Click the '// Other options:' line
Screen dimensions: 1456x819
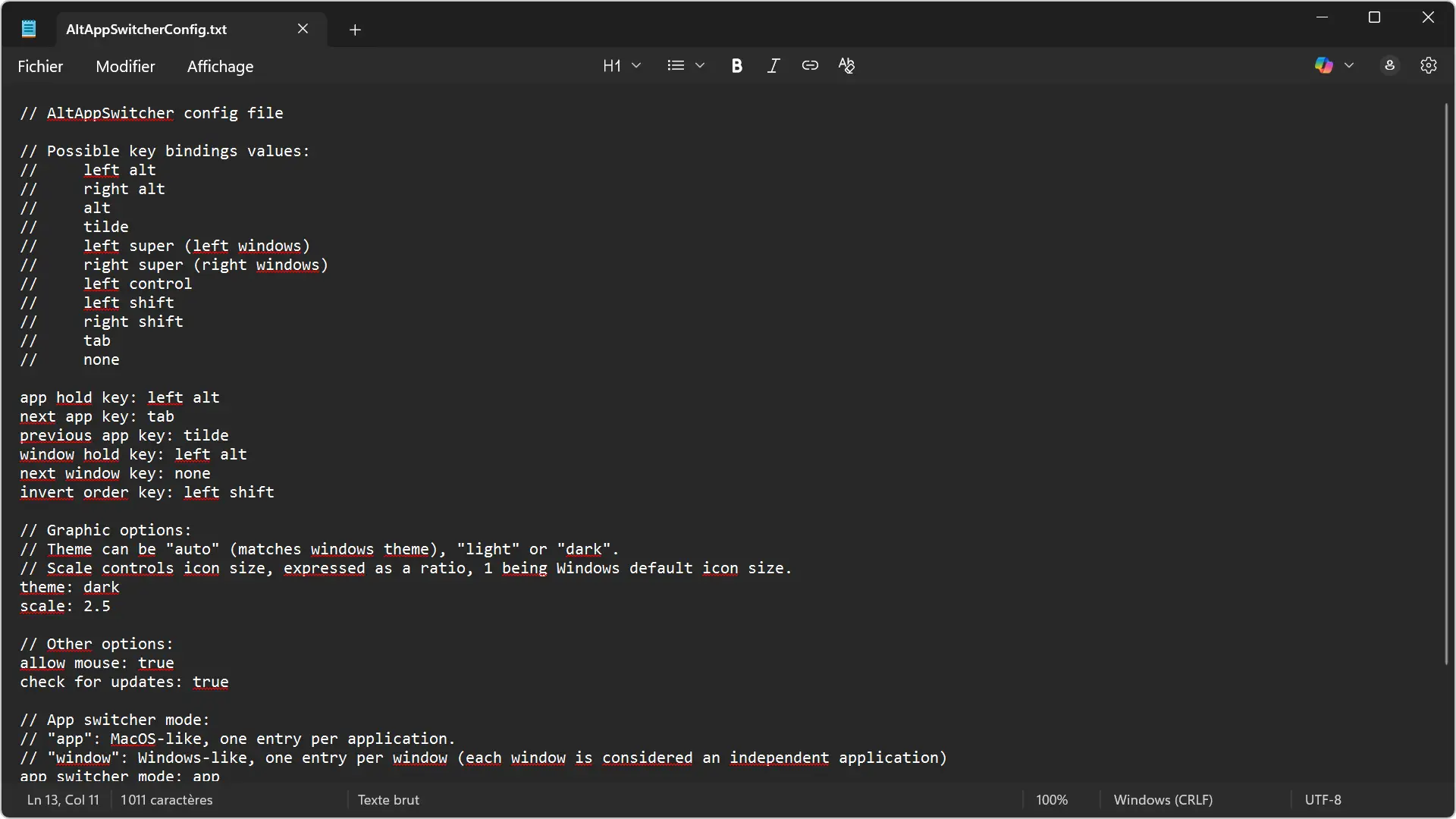pyautogui.click(x=96, y=644)
